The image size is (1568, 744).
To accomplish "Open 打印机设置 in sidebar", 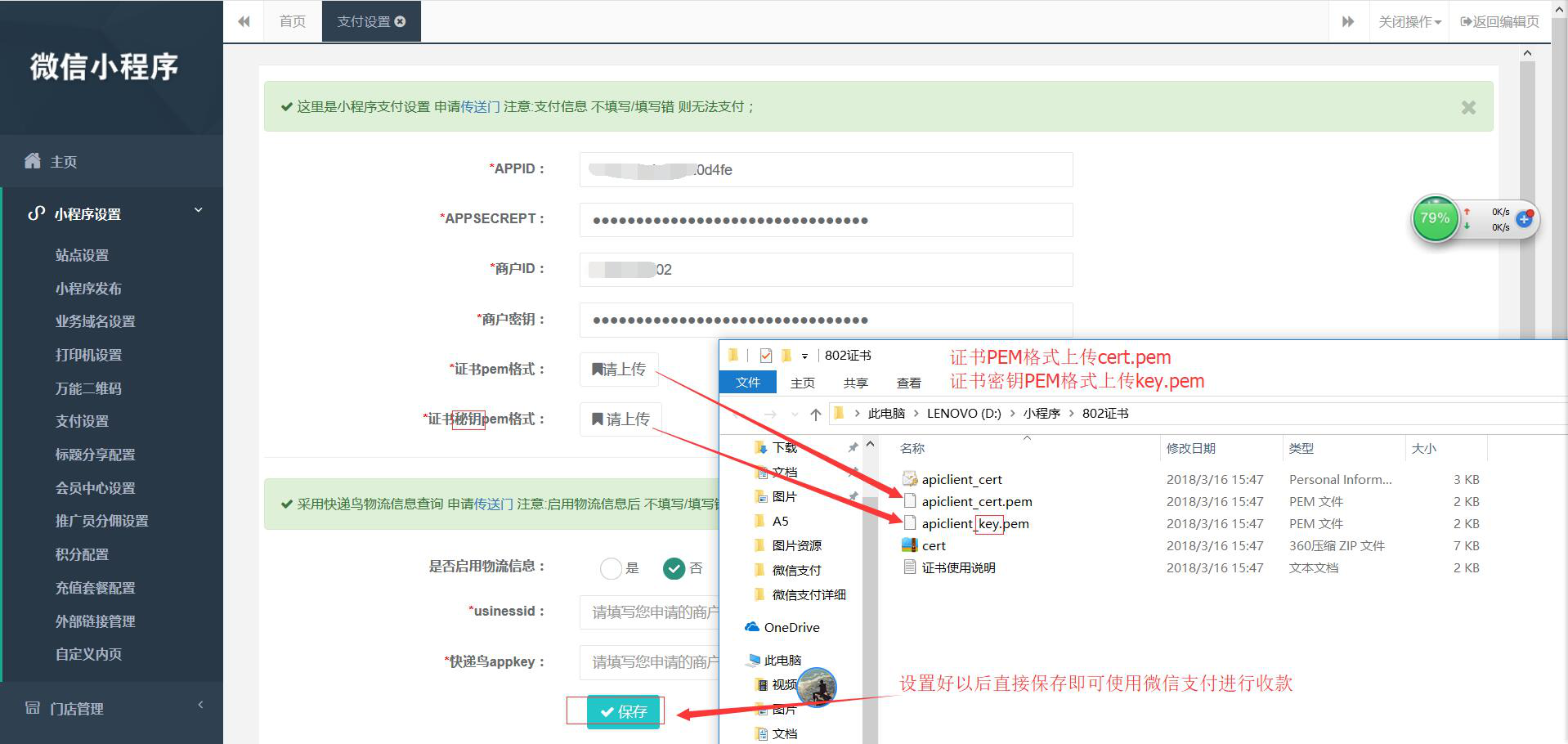I will pos(88,355).
